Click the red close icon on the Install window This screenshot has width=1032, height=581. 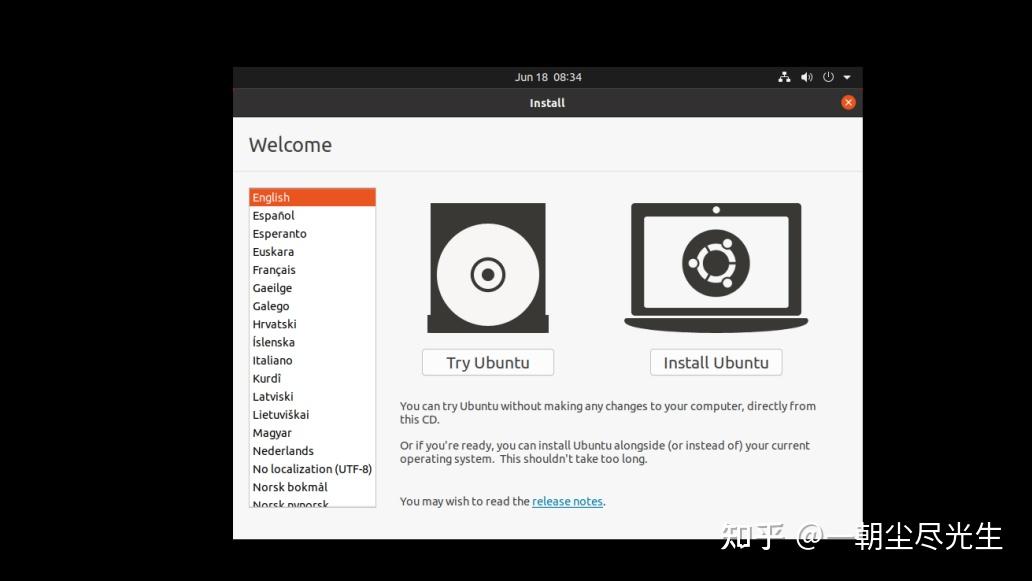[848, 101]
